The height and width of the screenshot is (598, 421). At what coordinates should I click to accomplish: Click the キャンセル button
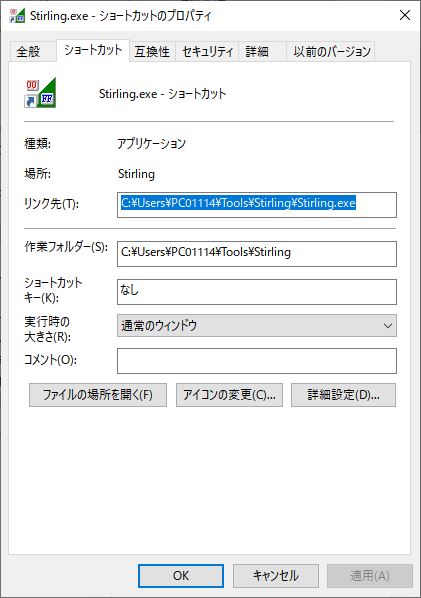(x=276, y=575)
